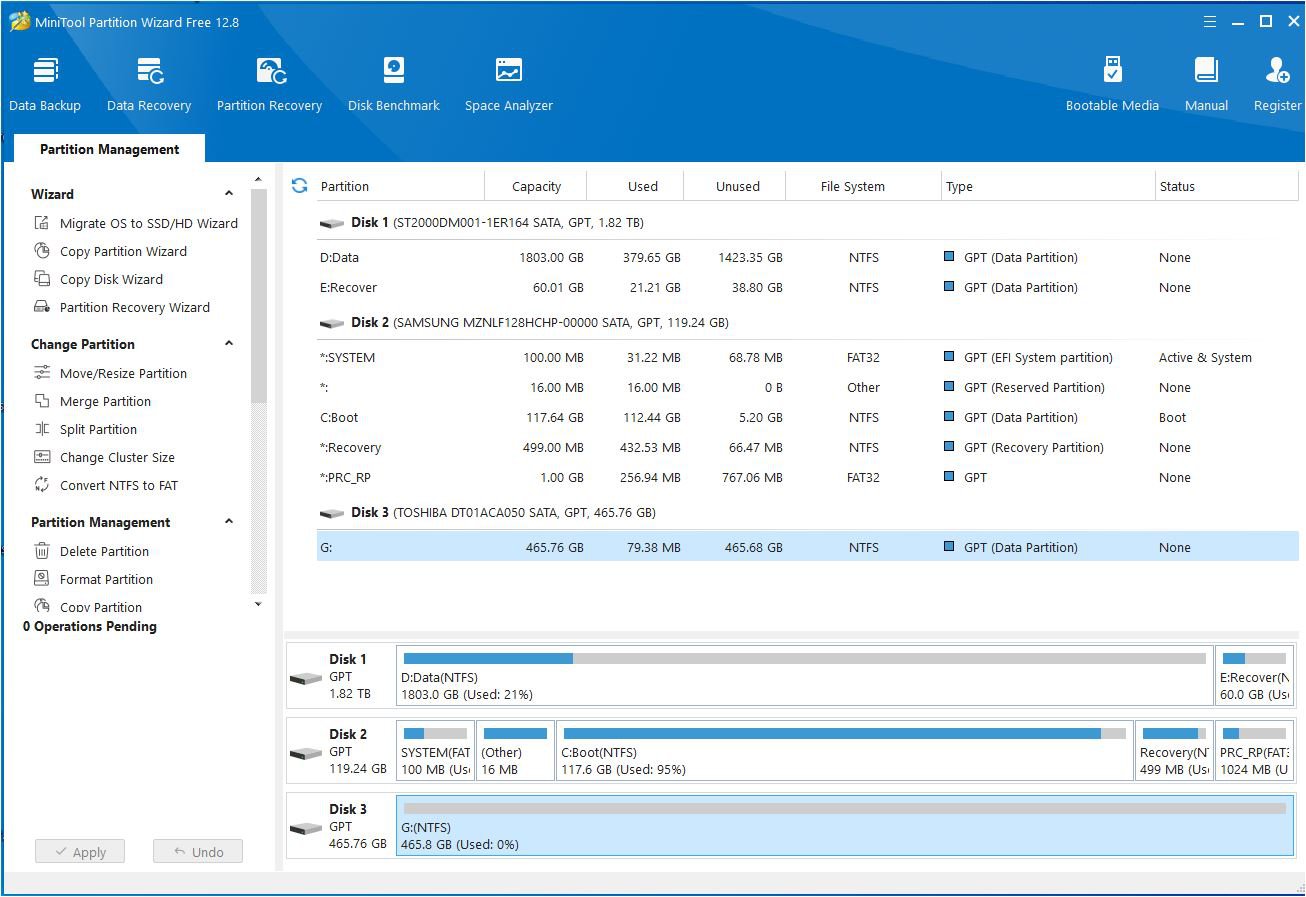Select the G:(NTFS) block in disk map
The image size is (1306, 897).
[845, 826]
